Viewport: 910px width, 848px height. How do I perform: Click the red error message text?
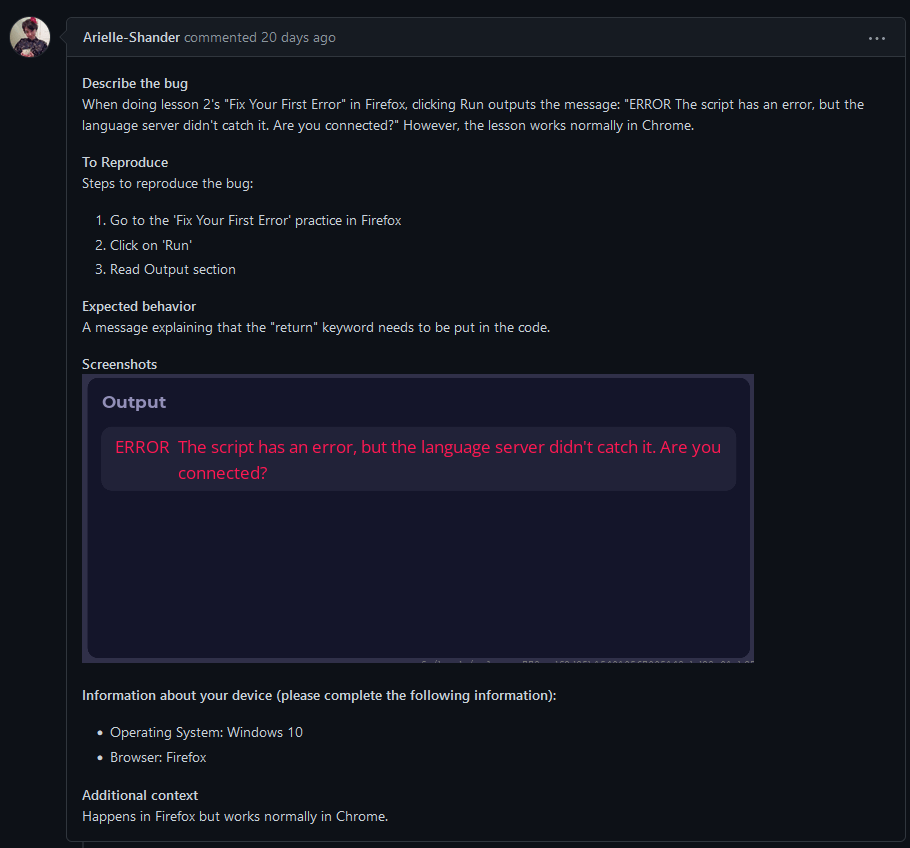tap(449, 459)
